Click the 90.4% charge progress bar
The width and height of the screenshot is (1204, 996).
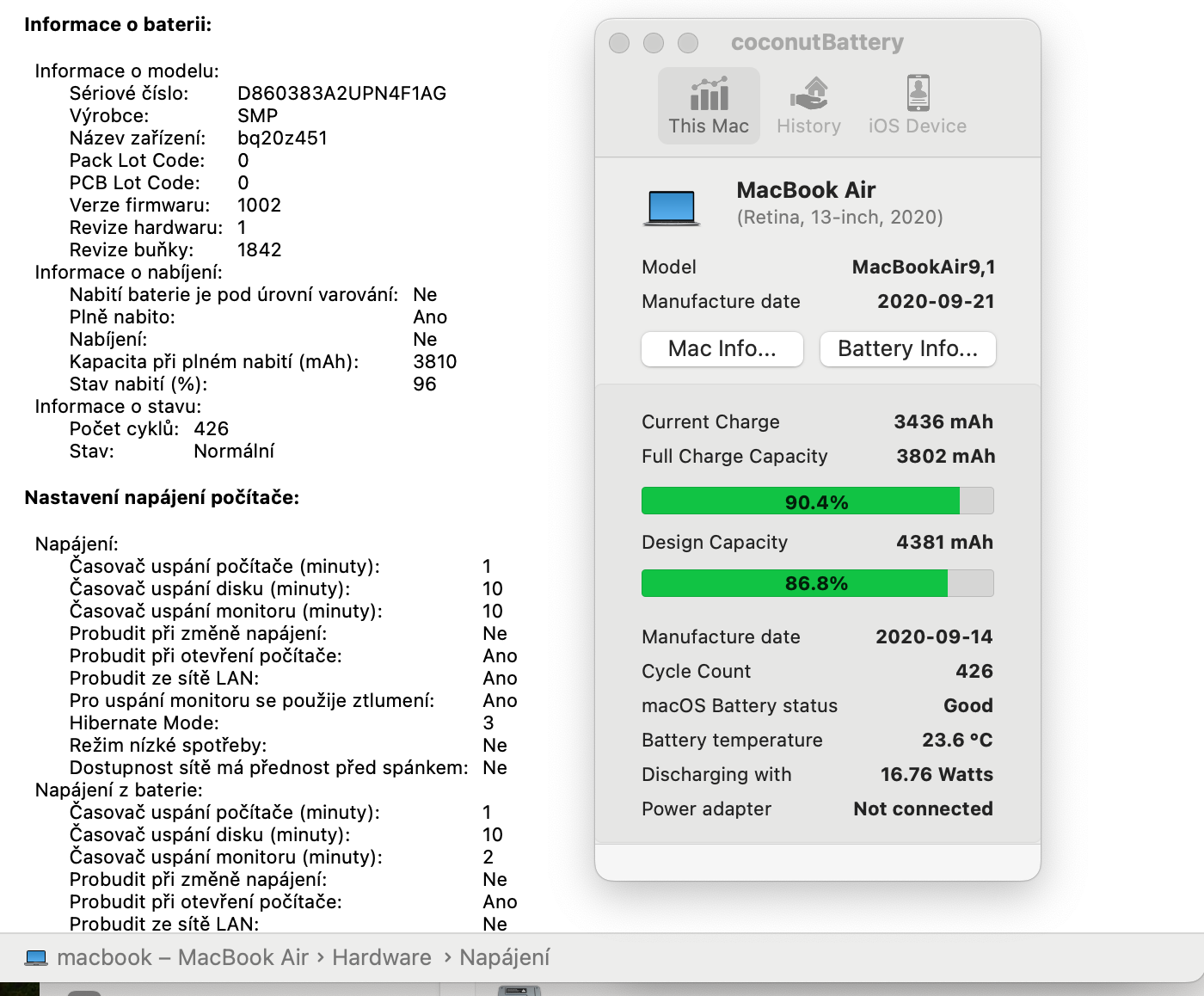818,501
